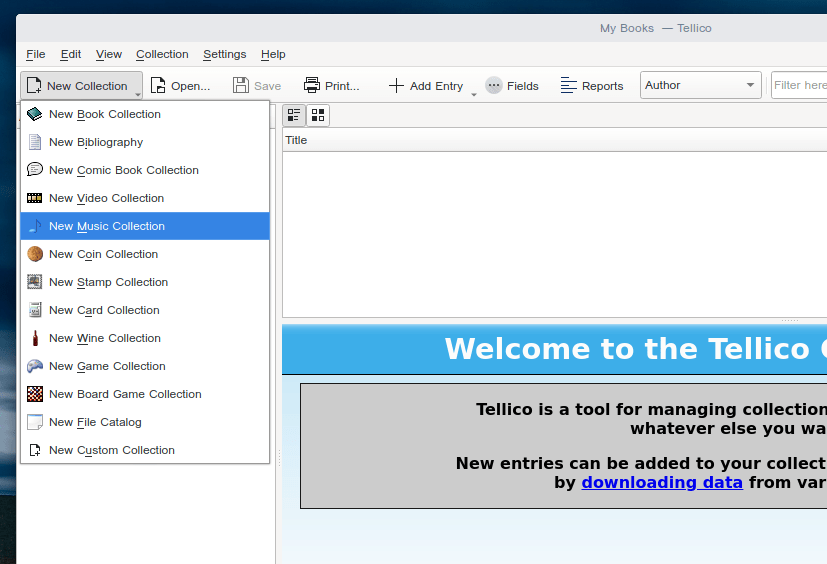Click the printer icon in the toolbar
The height and width of the screenshot is (564, 827).
[x=312, y=85]
